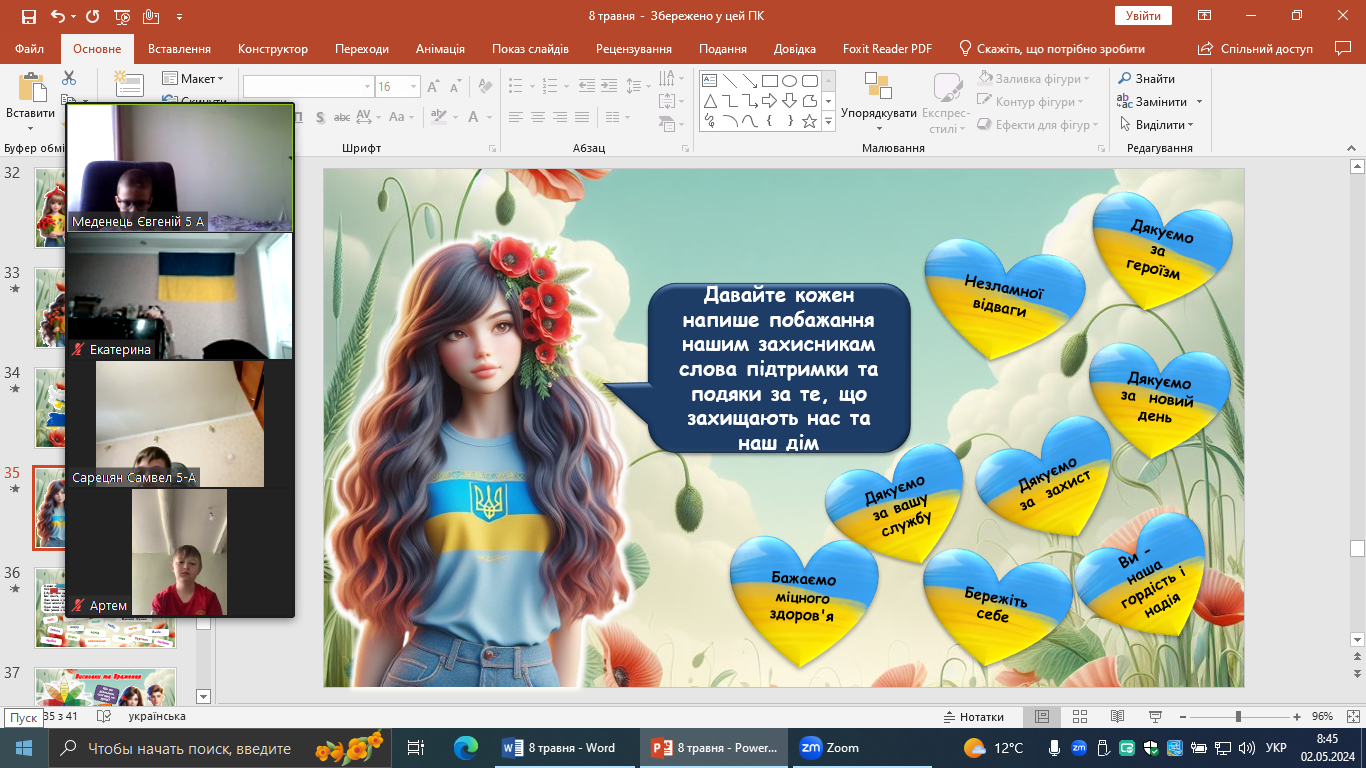The image size is (1366, 768).
Task: Click the Save icon in quick access toolbar
Action: (x=28, y=16)
